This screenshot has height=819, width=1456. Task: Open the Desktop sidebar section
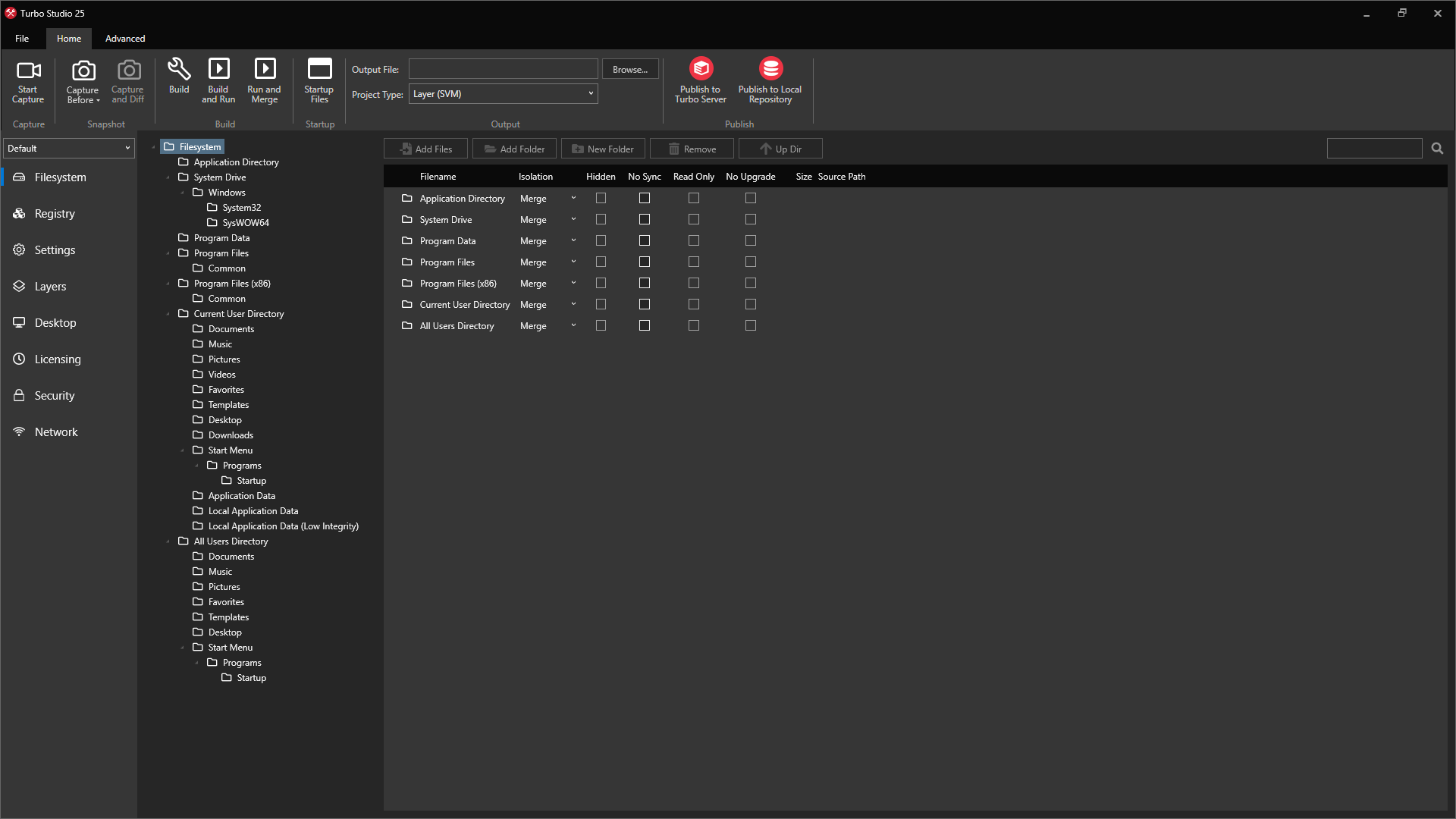pos(68,323)
